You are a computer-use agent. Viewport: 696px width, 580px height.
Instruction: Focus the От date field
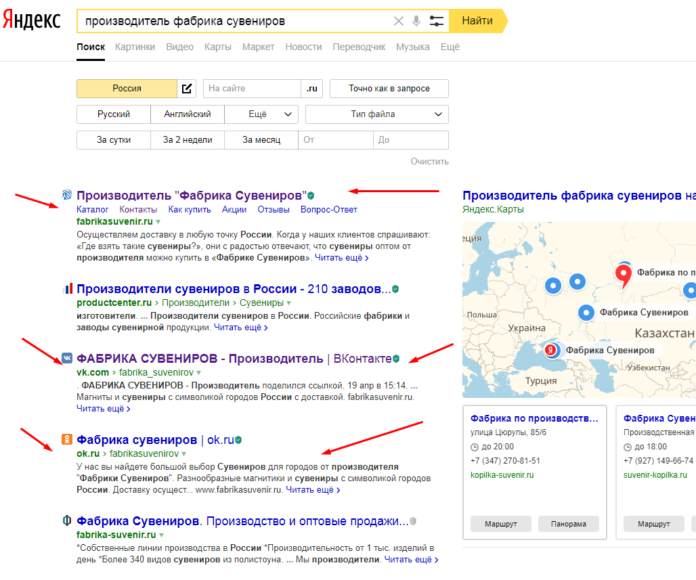coord(336,140)
